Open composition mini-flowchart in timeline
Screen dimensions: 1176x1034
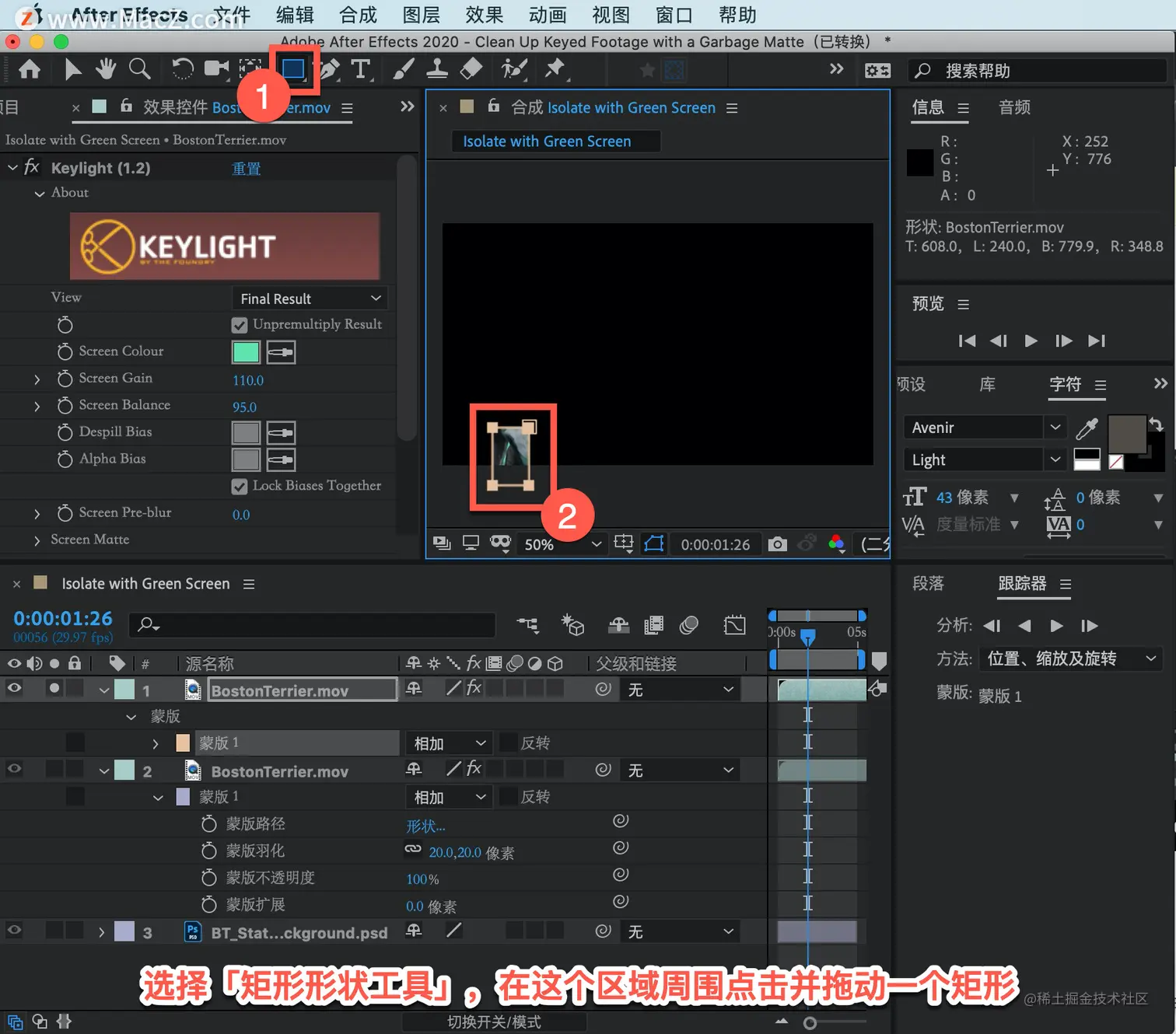pyautogui.click(x=527, y=624)
